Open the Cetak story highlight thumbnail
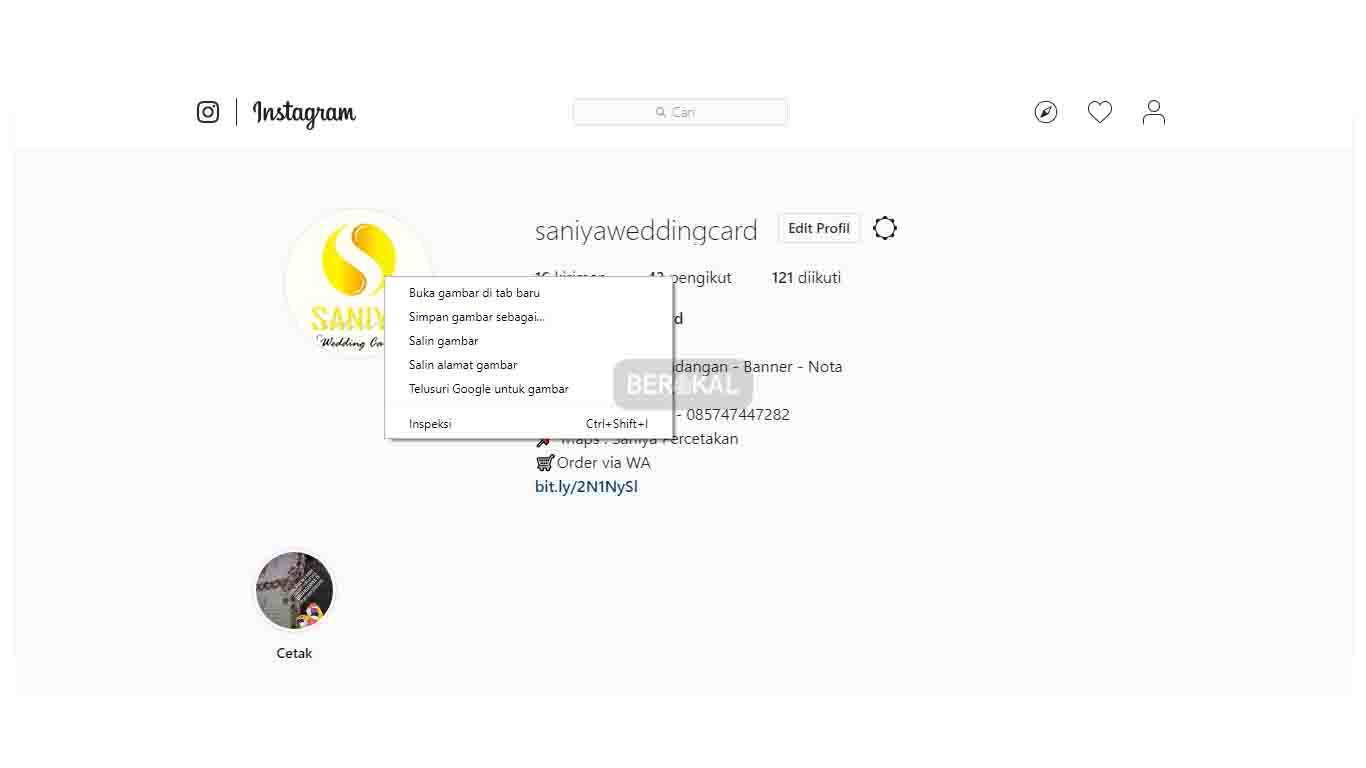Screen dimensions: 1366x768 [x=294, y=591]
